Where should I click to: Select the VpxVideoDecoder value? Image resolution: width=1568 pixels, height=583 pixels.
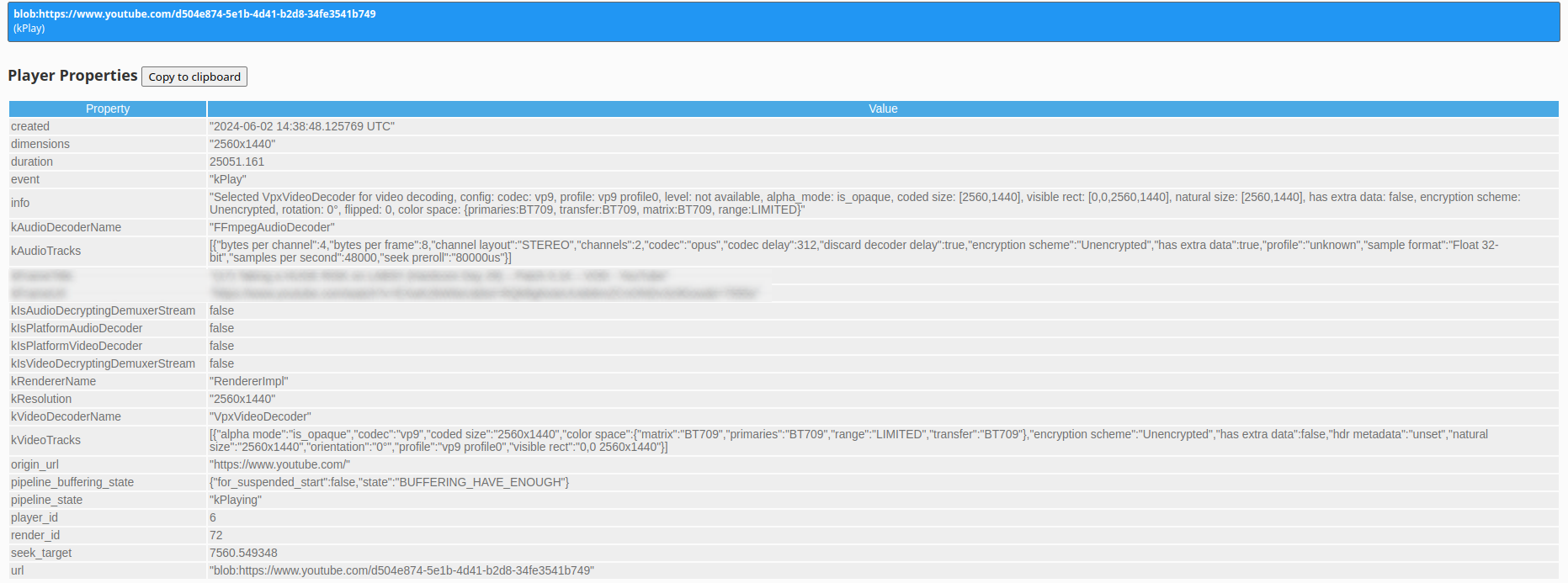[260, 416]
